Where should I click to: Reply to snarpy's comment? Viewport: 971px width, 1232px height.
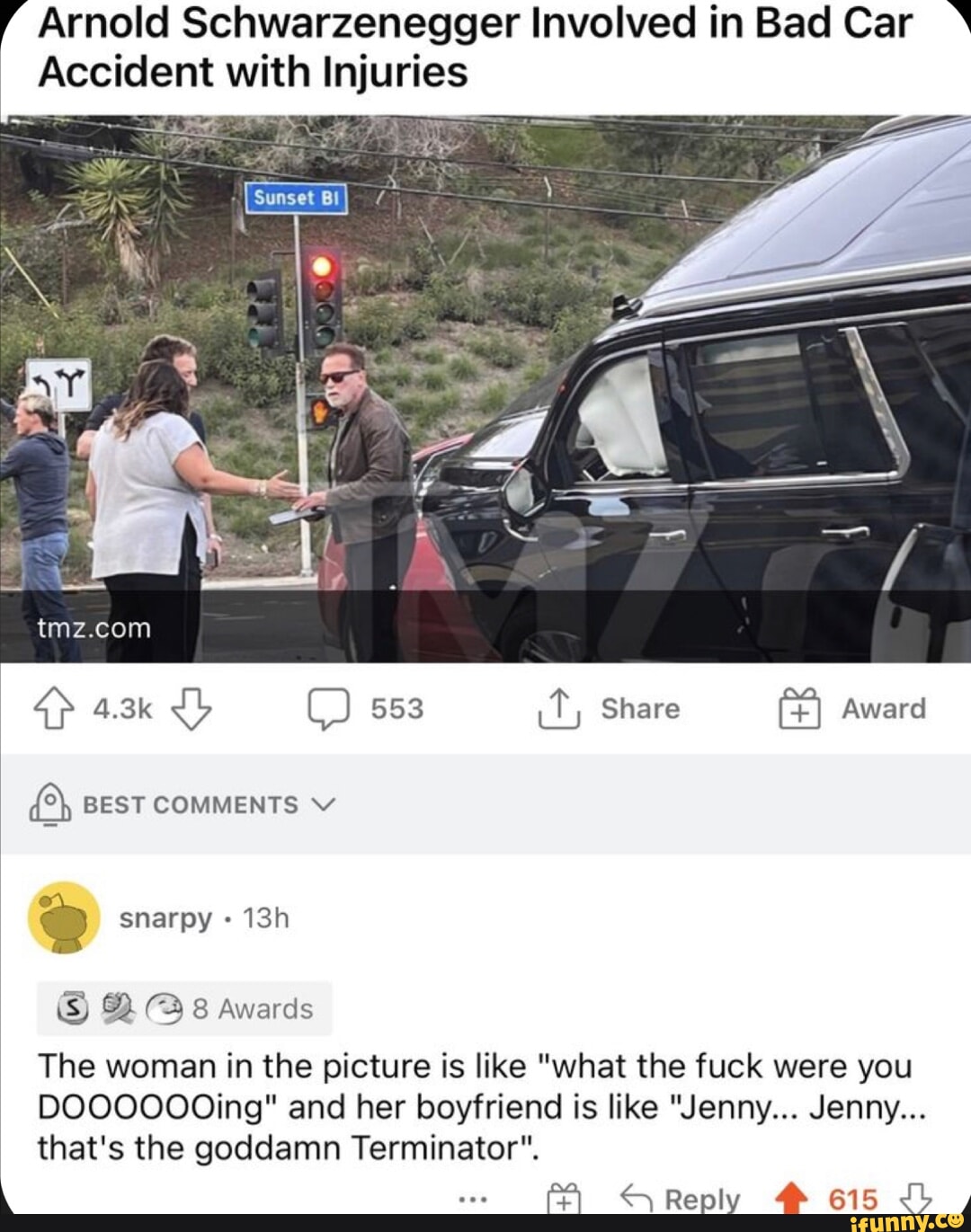[x=681, y=1199]
